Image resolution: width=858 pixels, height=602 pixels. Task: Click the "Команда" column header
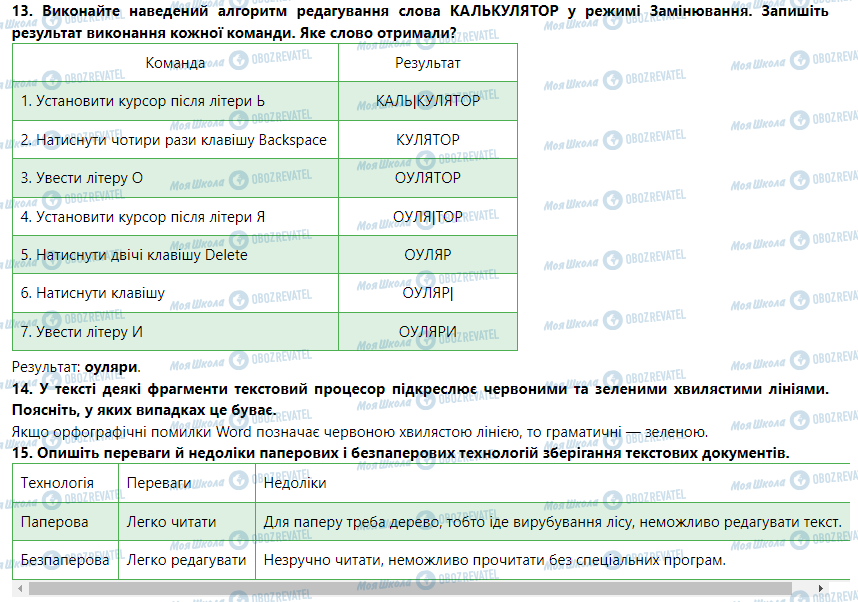[x=175, y=63]
